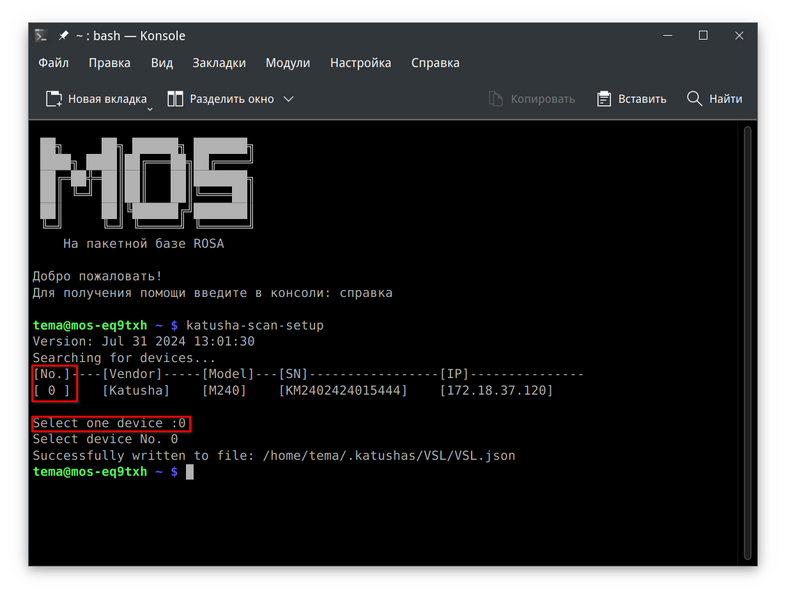
Task: Open the Правка menu
Action: click(109, 63)
